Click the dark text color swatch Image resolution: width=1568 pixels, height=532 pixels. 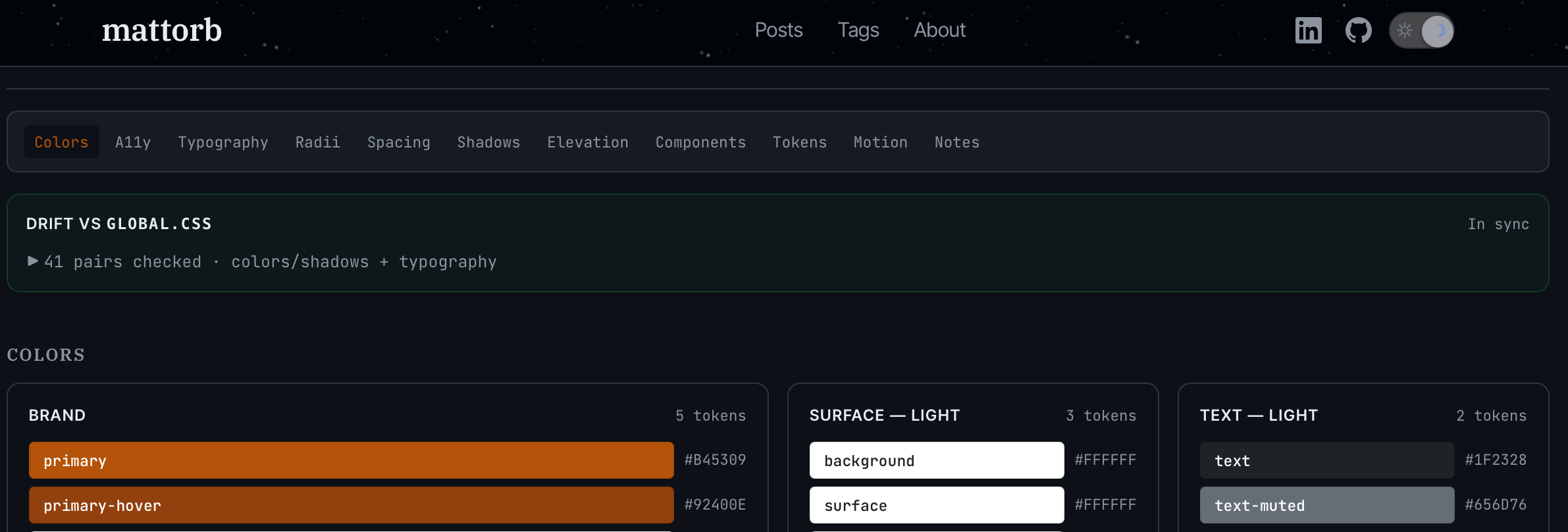pos(1327,460)
